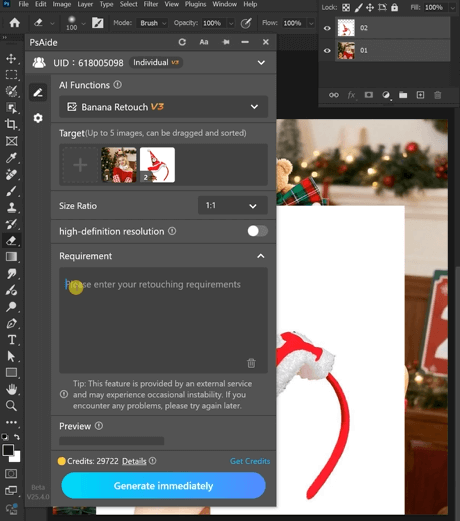Viewport: 460px width, 521px height.
Task: Click the Create new group folder icon
Action: coord(403,95)
